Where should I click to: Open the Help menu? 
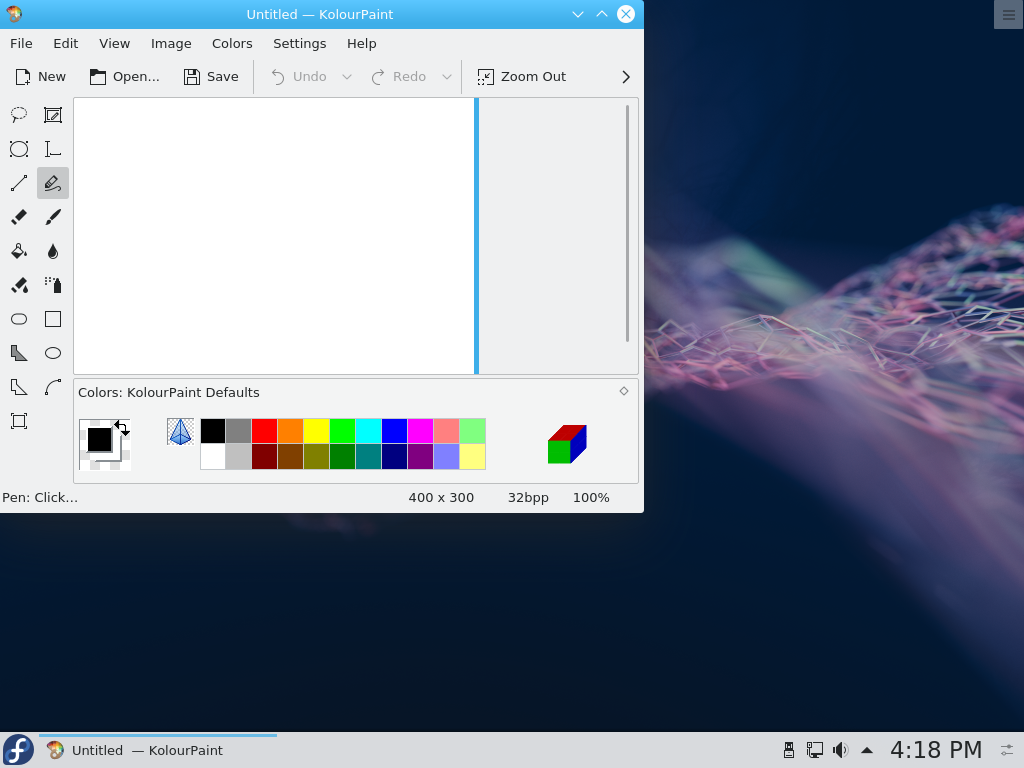click(361, 43)
